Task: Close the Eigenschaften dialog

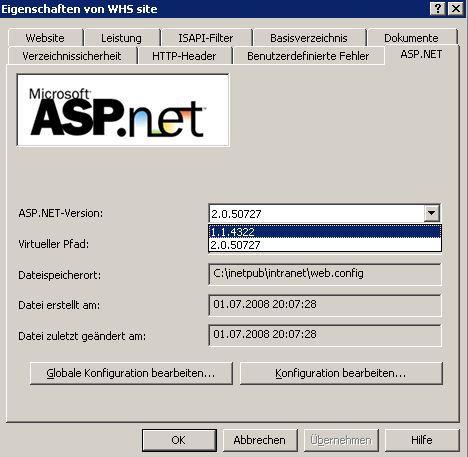Action: [456, 9]
